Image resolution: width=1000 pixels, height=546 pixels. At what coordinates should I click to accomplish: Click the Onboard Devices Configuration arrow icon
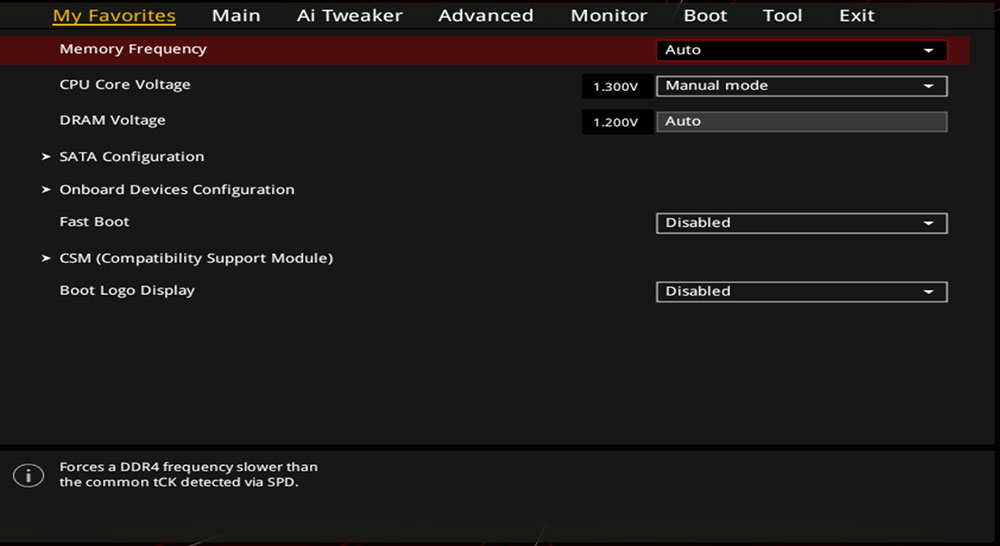[46, 189]
